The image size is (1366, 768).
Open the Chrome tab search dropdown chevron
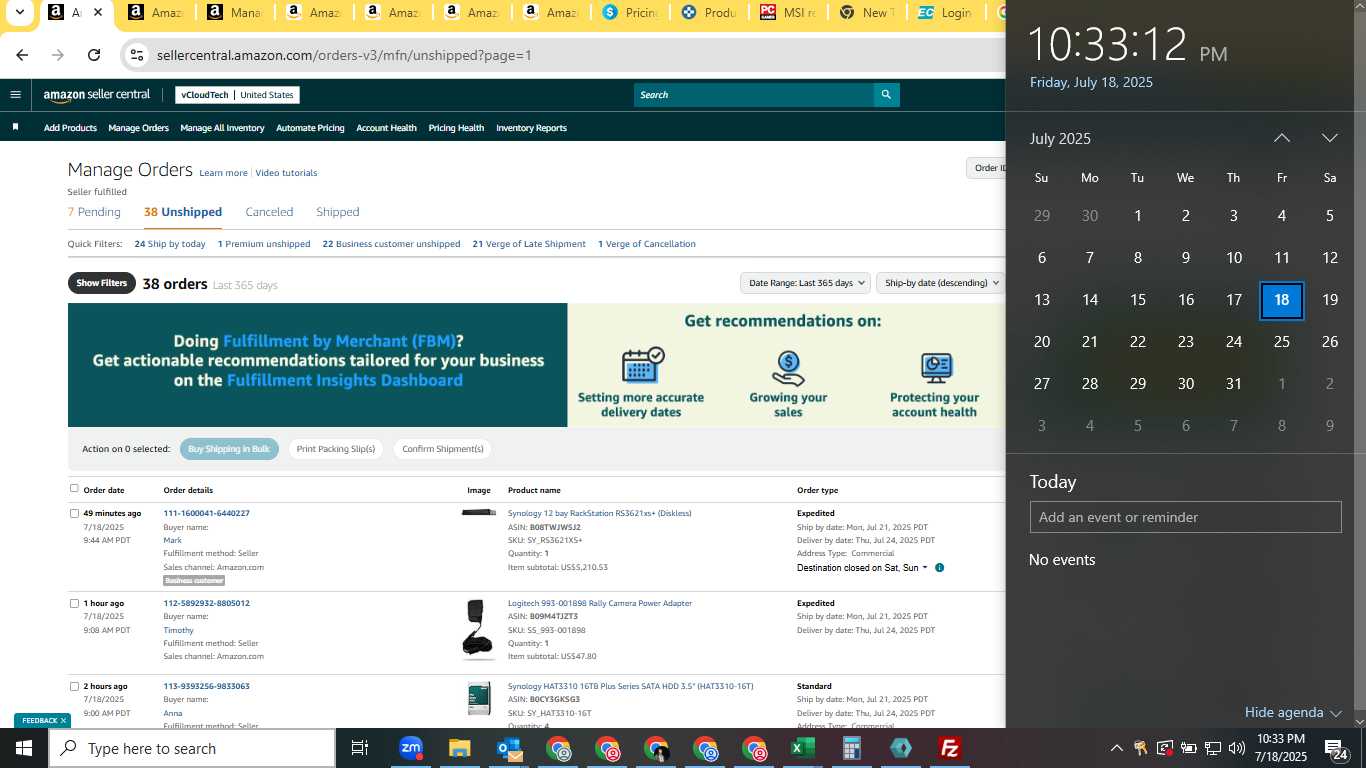pos(19,13)
